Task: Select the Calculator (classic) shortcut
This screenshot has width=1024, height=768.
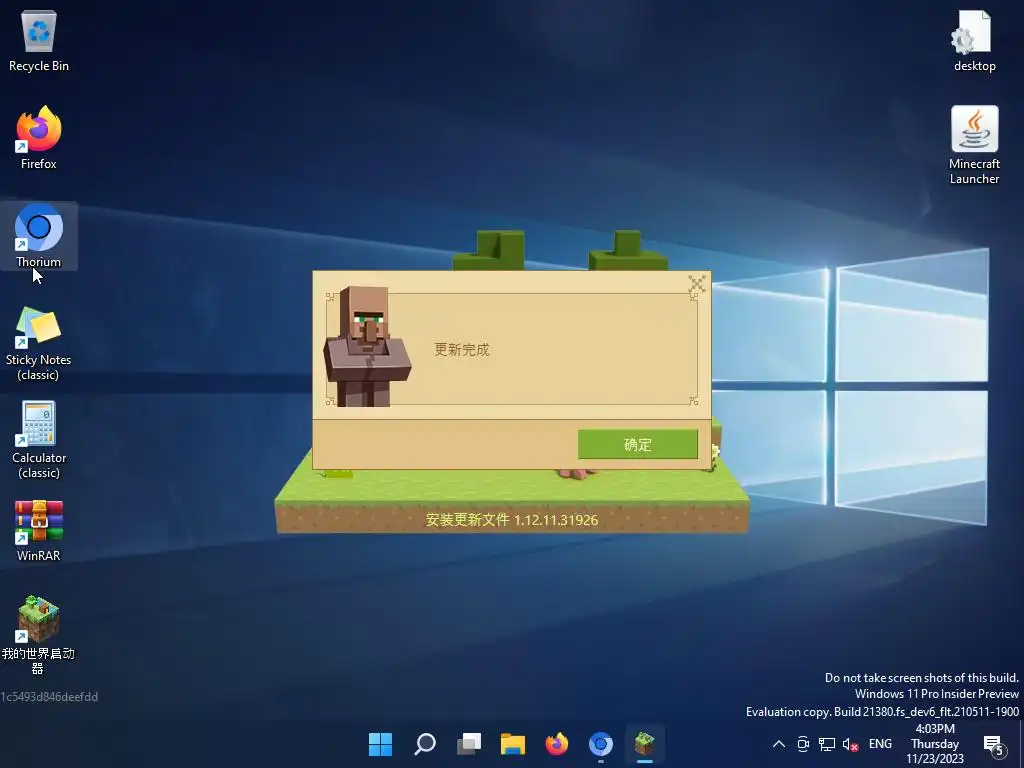Action: [39, 441]
